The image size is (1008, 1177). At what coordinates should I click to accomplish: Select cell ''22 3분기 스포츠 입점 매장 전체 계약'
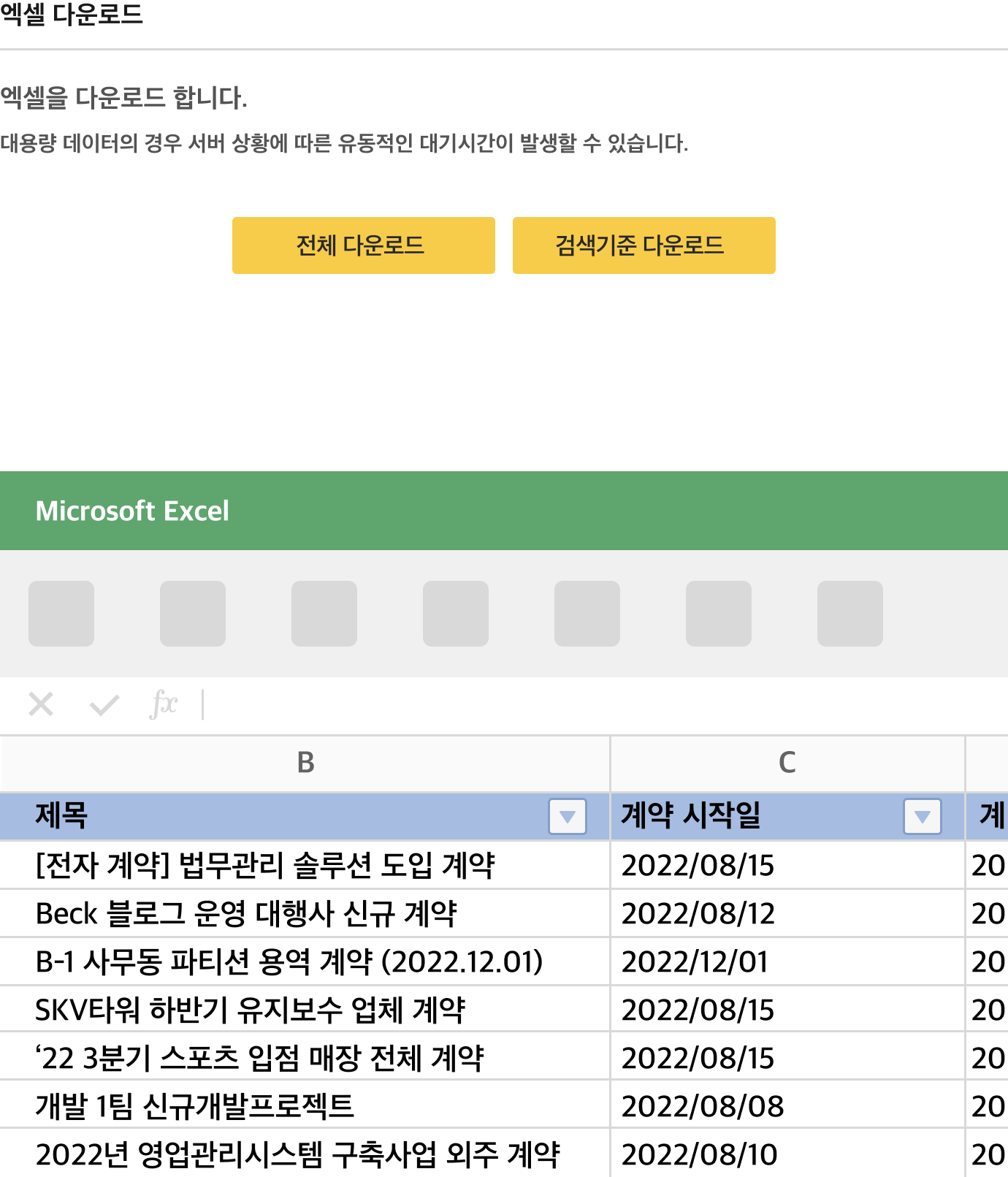[x=305, y=1057]
